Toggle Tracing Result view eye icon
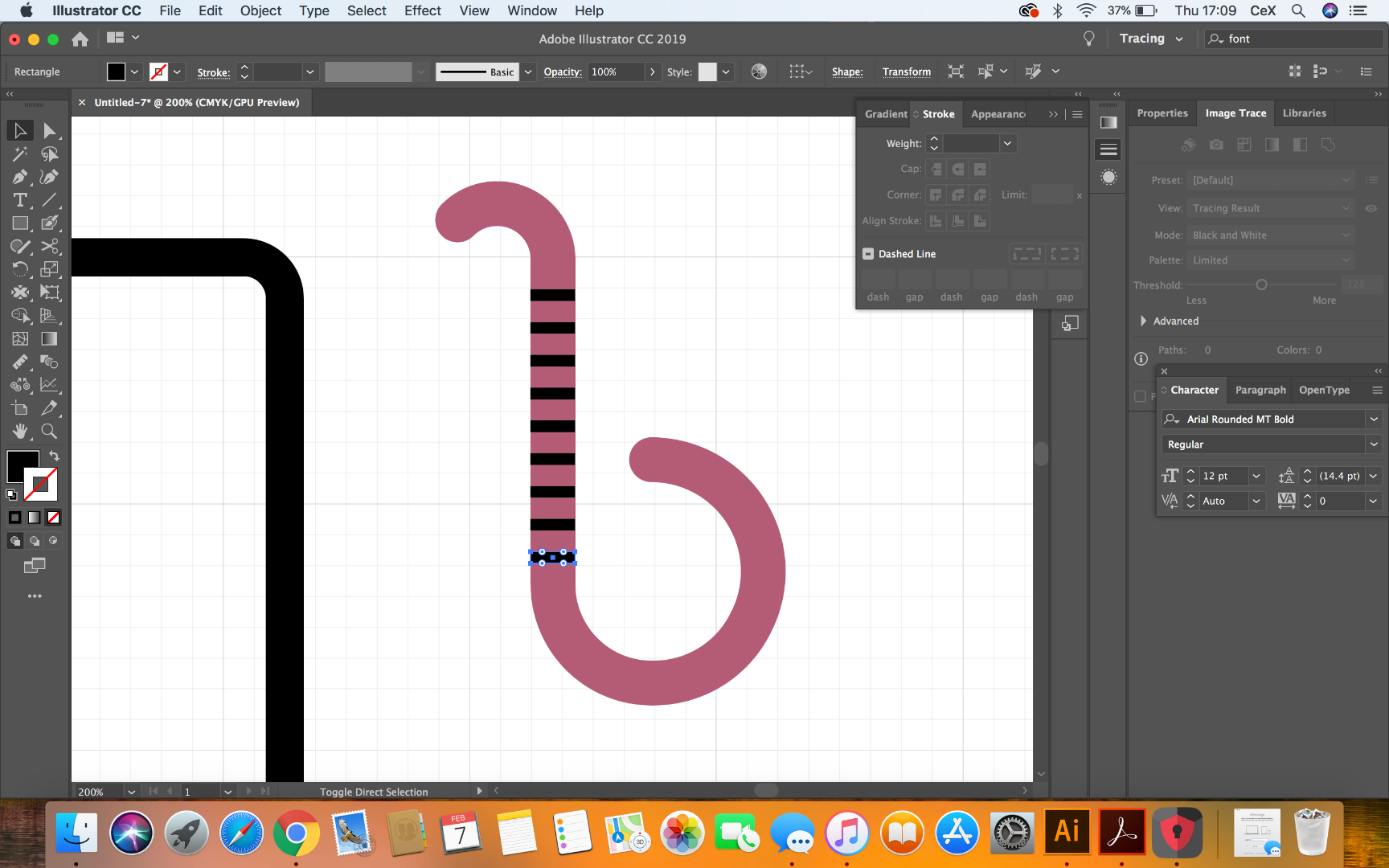The image size is (1389, 868). (x=1371, y=208)
